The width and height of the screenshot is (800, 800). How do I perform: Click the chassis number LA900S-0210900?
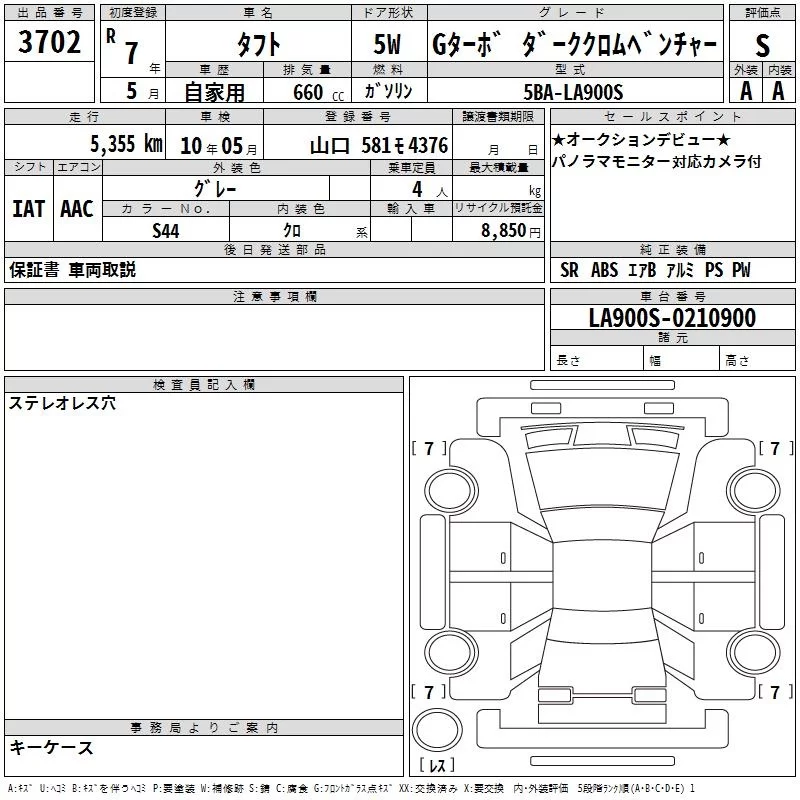coord(671,318)
